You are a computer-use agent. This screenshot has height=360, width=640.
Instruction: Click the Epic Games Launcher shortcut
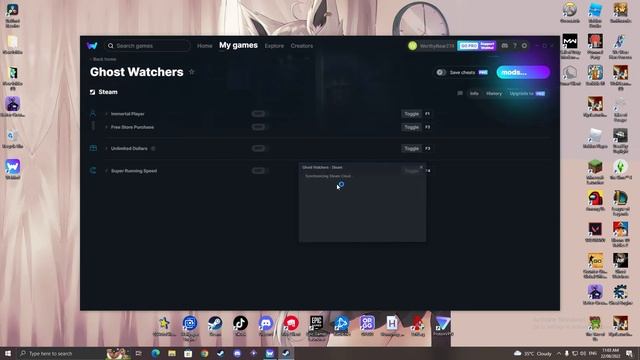316,327
